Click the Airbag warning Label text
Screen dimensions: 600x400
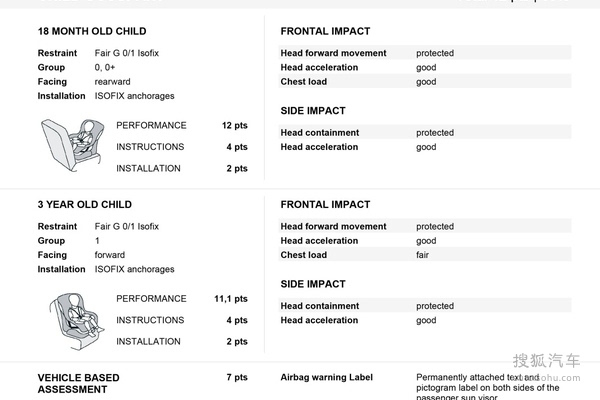(x=327, y=378)
